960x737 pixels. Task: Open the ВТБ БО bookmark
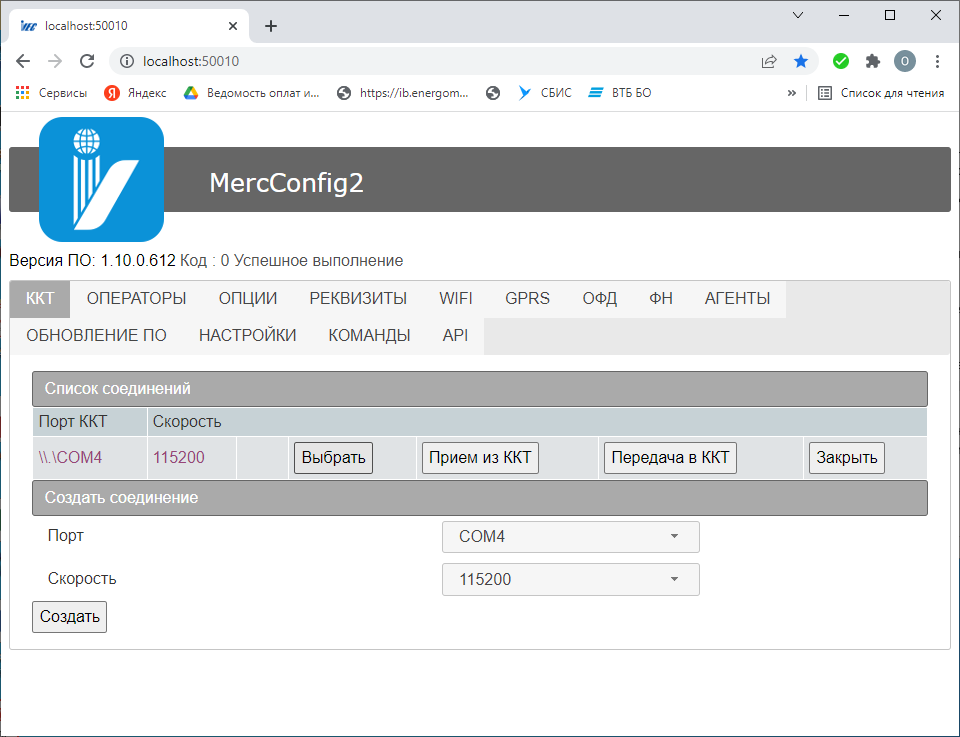pyautogui.click(x=620, y=93)
